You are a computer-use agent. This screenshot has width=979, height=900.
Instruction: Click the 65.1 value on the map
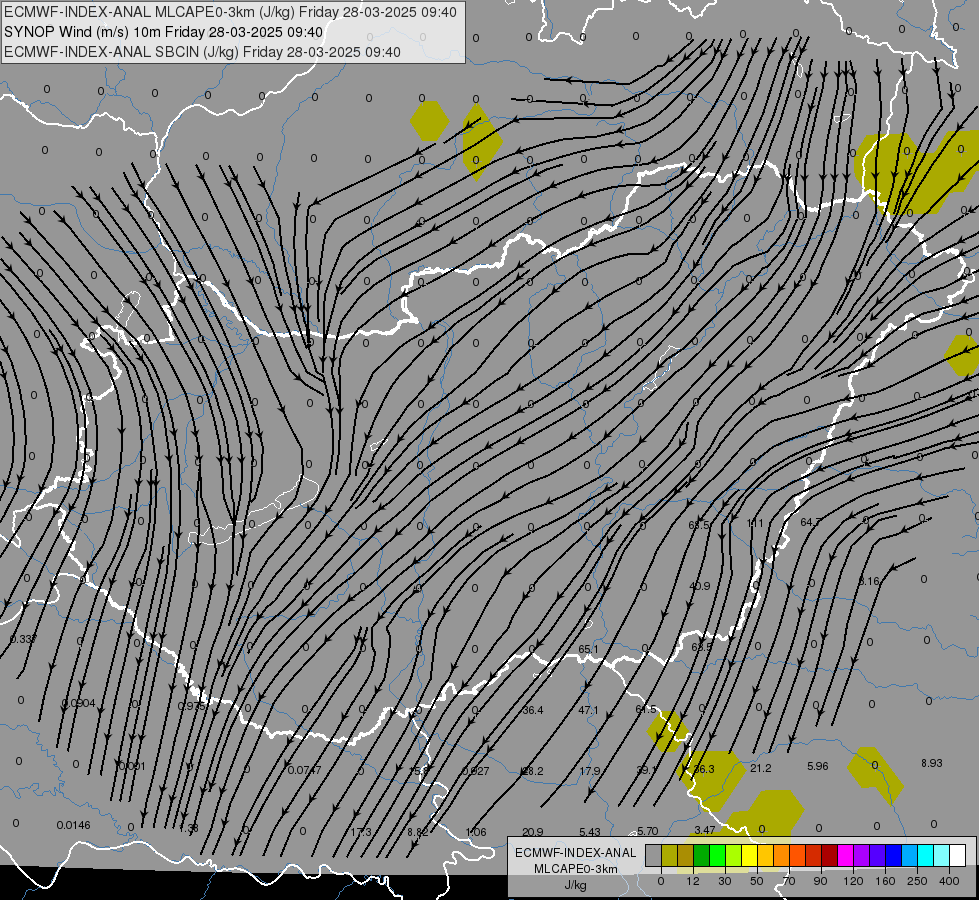588,650
